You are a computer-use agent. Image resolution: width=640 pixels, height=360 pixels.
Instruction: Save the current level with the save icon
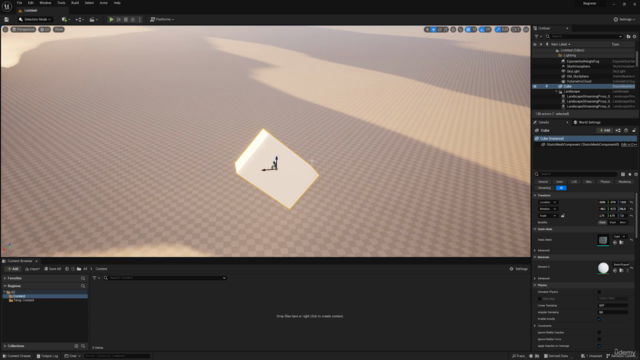pyautogui.click(x=6, y=19)
